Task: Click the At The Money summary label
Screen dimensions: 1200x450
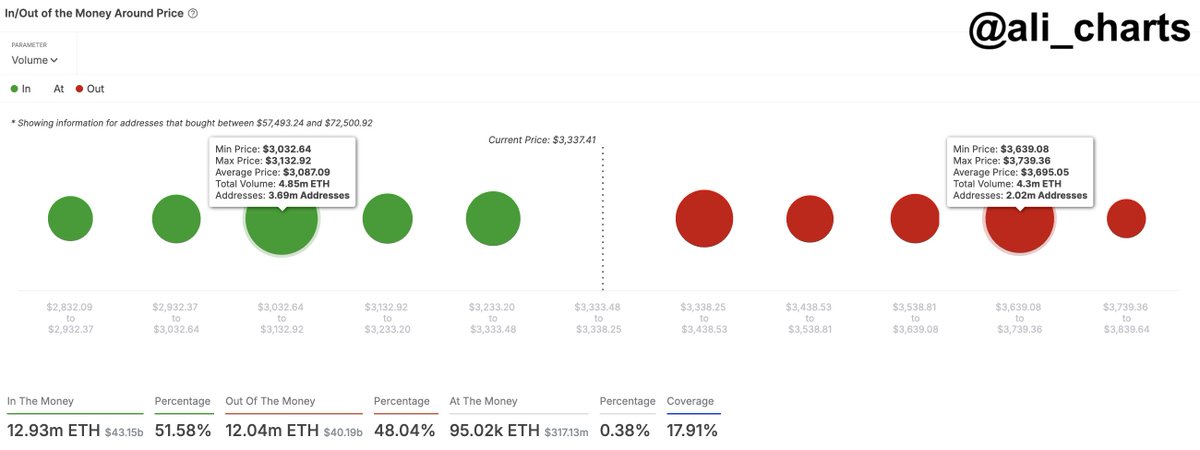Action: click(x=483, y=401)
